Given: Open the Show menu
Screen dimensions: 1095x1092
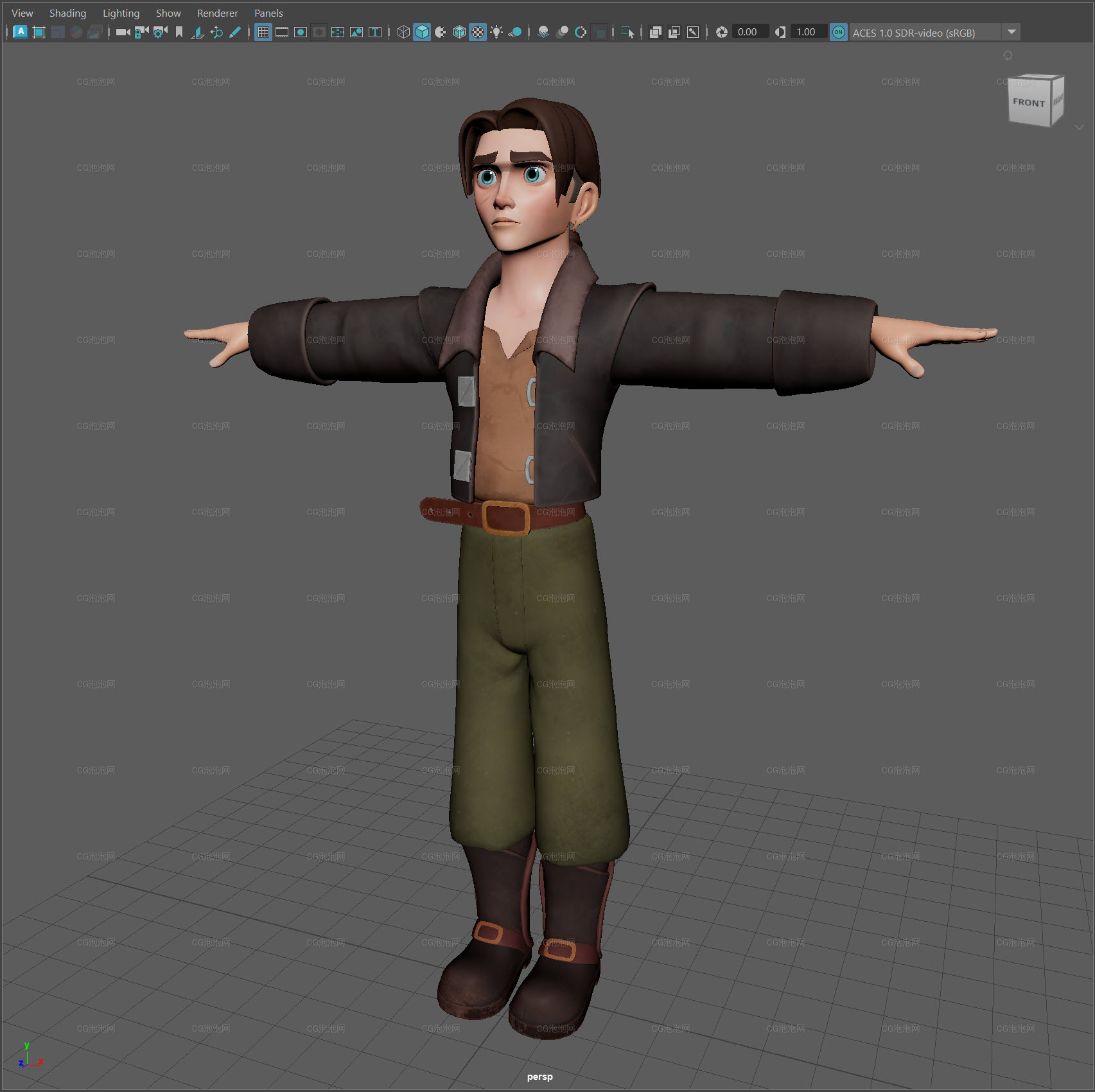Looking at the screenshot, I should (x=168, y=13).
